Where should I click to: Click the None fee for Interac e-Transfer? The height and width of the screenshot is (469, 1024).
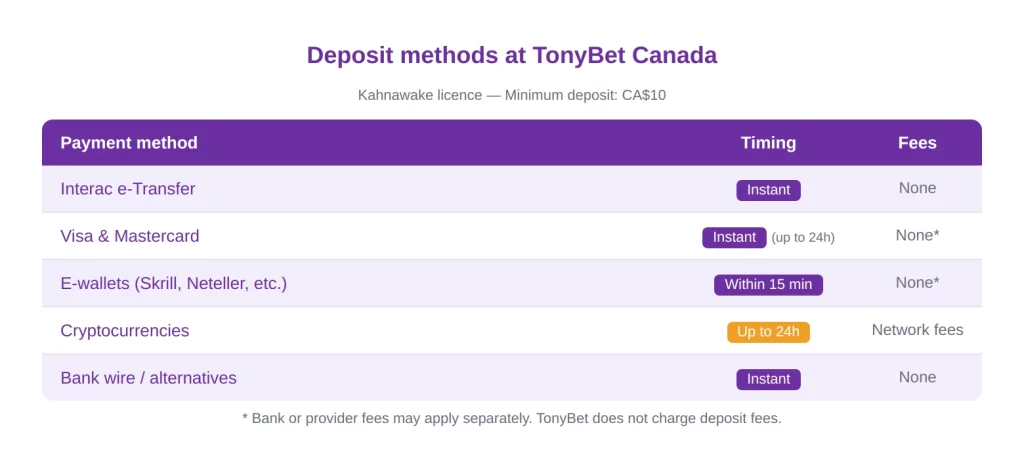pos(917,188)
